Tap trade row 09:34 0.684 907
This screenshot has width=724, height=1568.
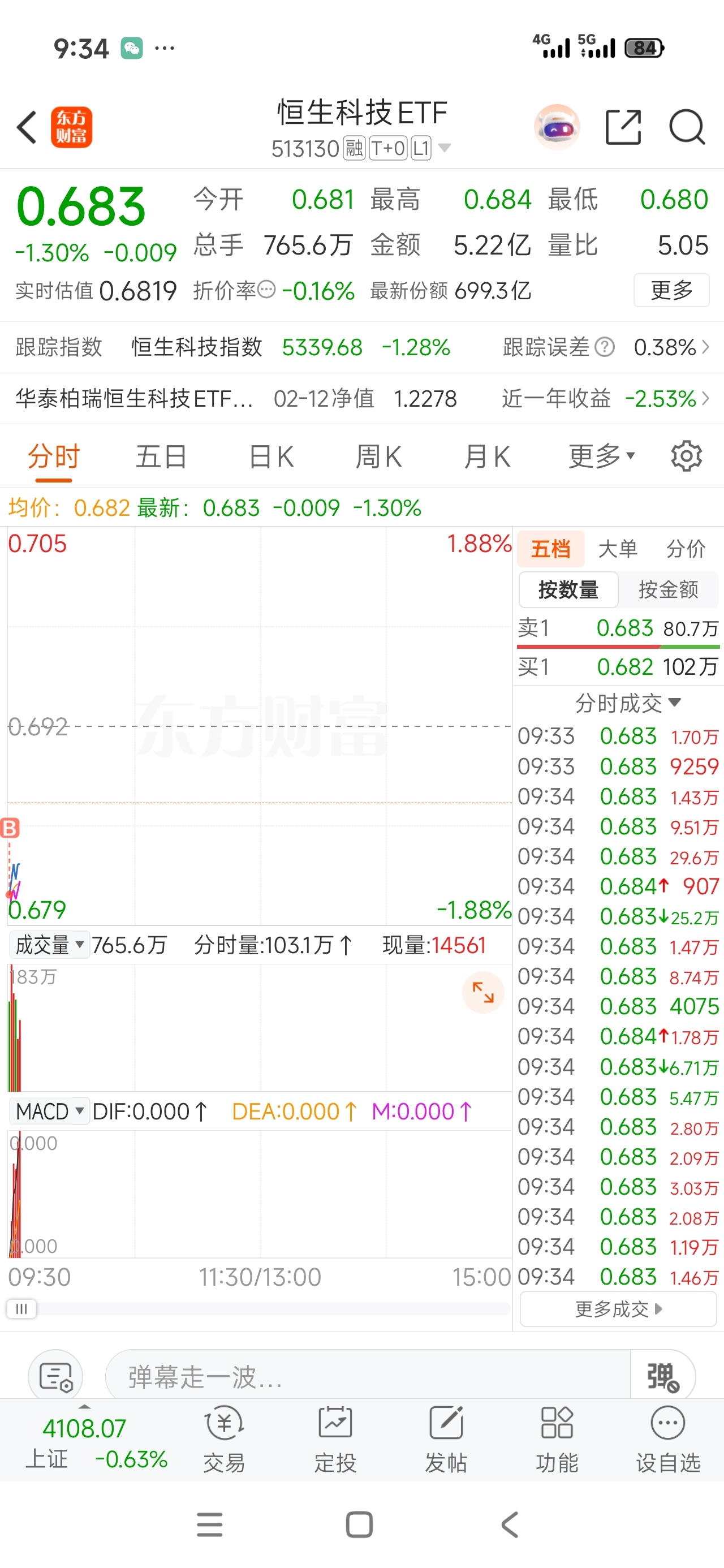point(618,886)
